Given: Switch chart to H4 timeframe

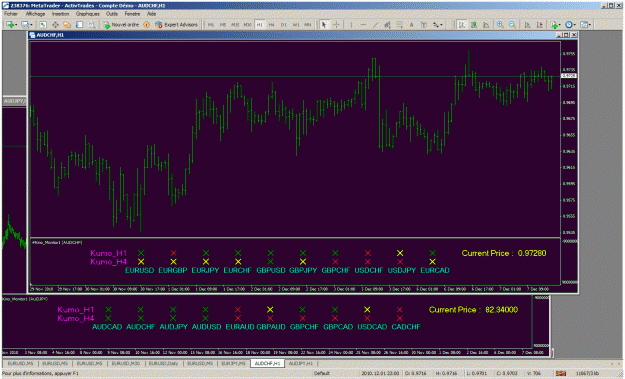Looking at the screenshot, I should (x=271, y=25).
